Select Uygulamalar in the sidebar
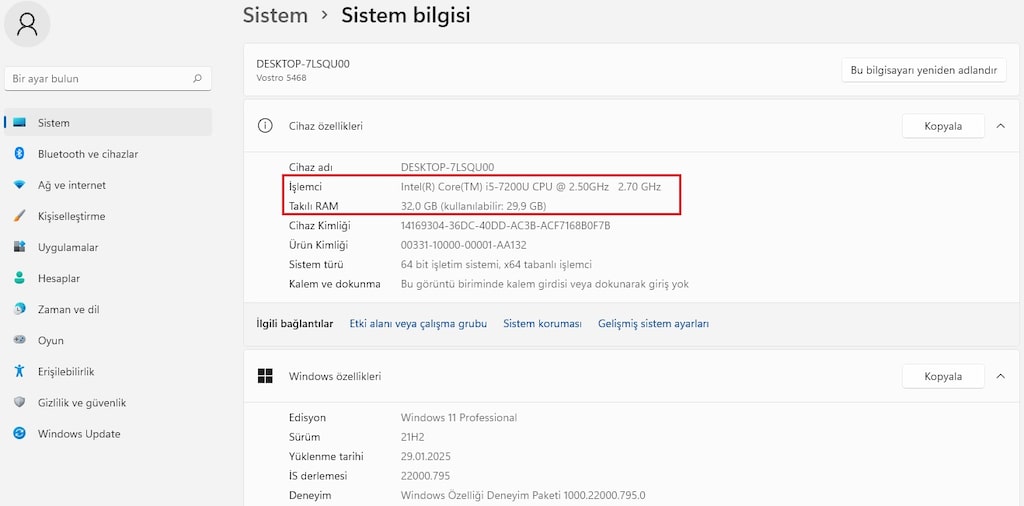This screenshot has height=506, width=1024. click(108, 247)
